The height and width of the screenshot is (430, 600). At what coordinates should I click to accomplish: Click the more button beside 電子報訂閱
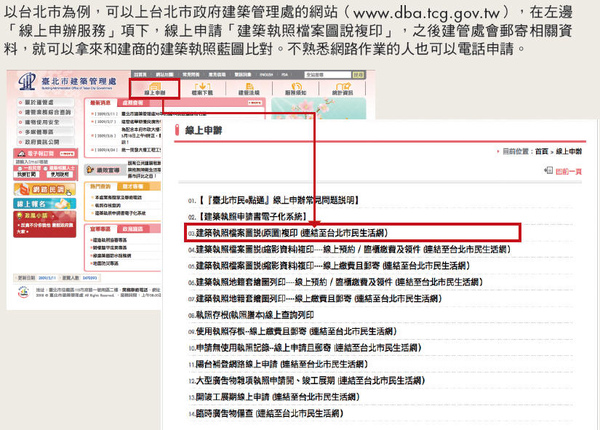click(67, 153)
